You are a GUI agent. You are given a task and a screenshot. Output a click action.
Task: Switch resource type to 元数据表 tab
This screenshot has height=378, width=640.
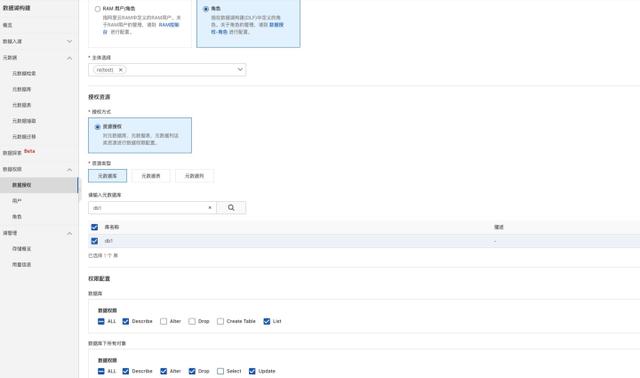pyautogui.click(x=151, y=176)
